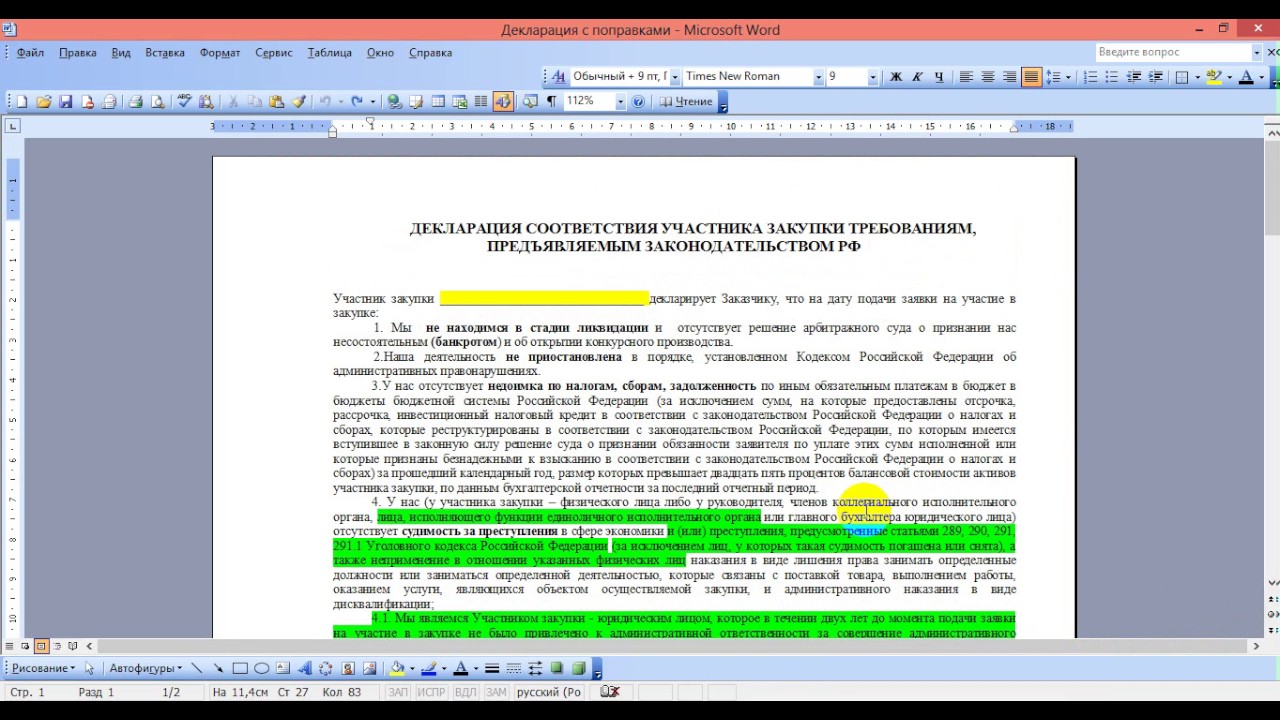Apply font color from formatting toolbar
Image resolution: width=1280 pixels, height=720 pixels.
(x=1246, y=77)
